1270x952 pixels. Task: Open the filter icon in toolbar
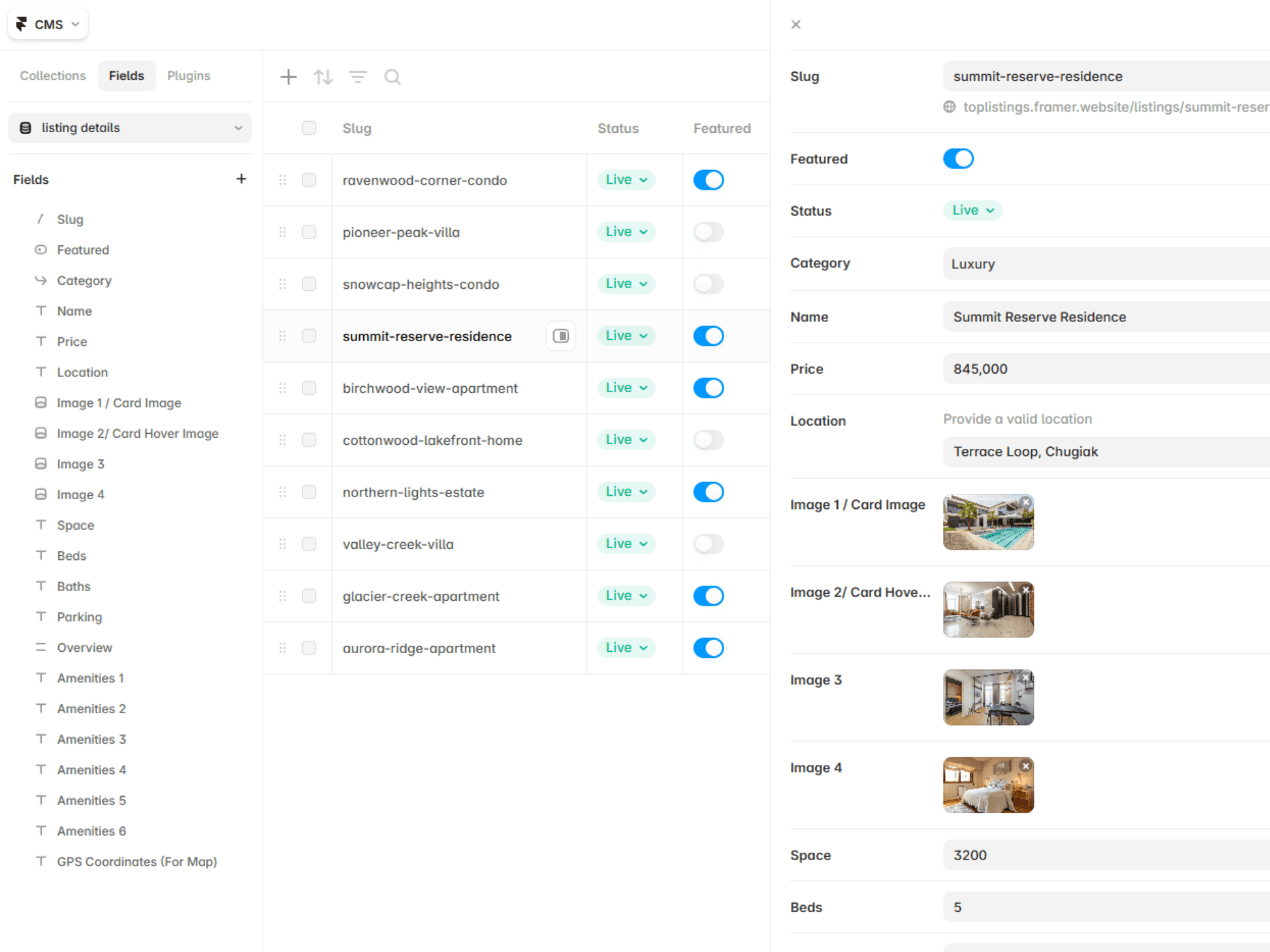pos(358,77)
